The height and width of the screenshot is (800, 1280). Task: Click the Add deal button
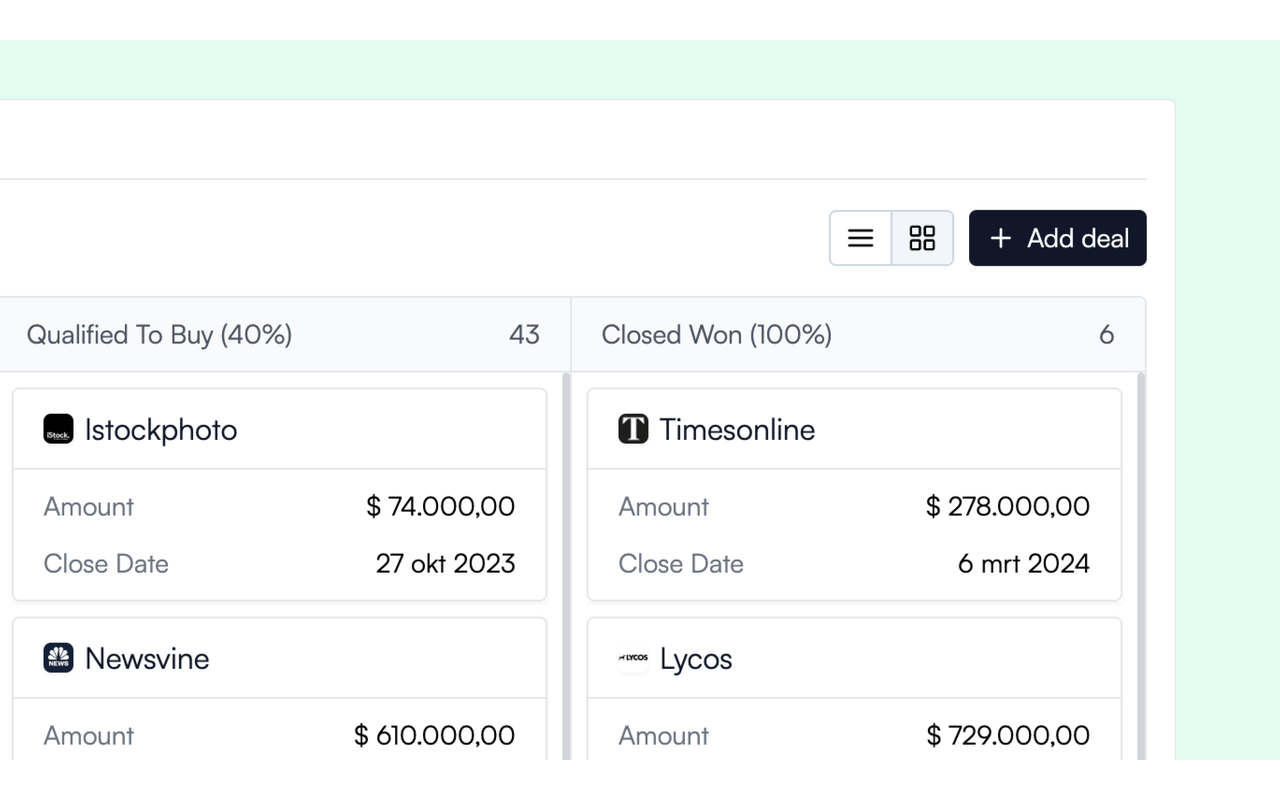pyautogui.click(x=1057, y=238)
